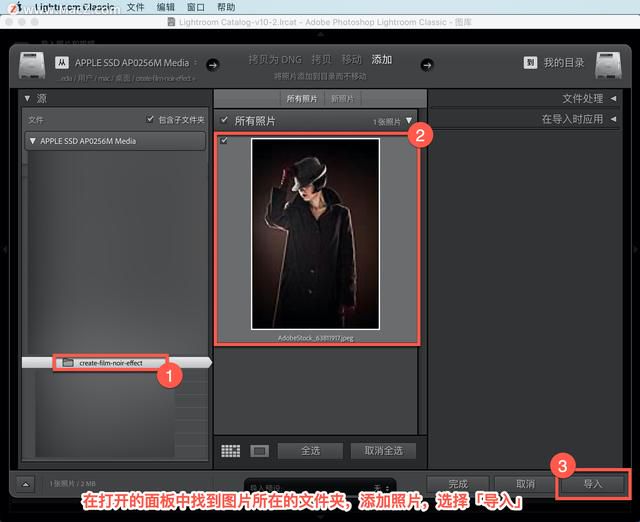Switch to 所有照片 tab

click(x=302, y=99)
